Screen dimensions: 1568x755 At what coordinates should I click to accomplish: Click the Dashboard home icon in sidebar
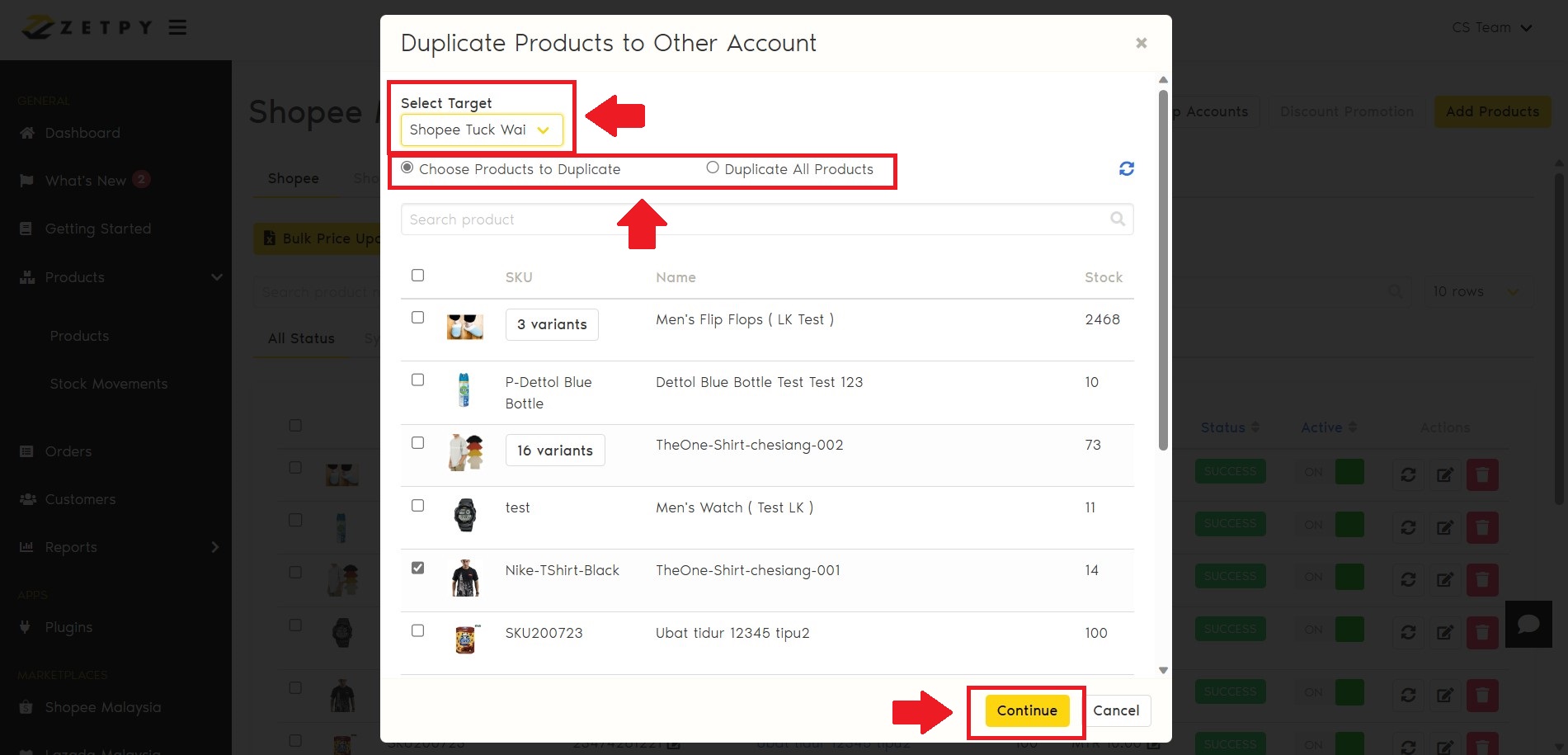click(27, 133)
